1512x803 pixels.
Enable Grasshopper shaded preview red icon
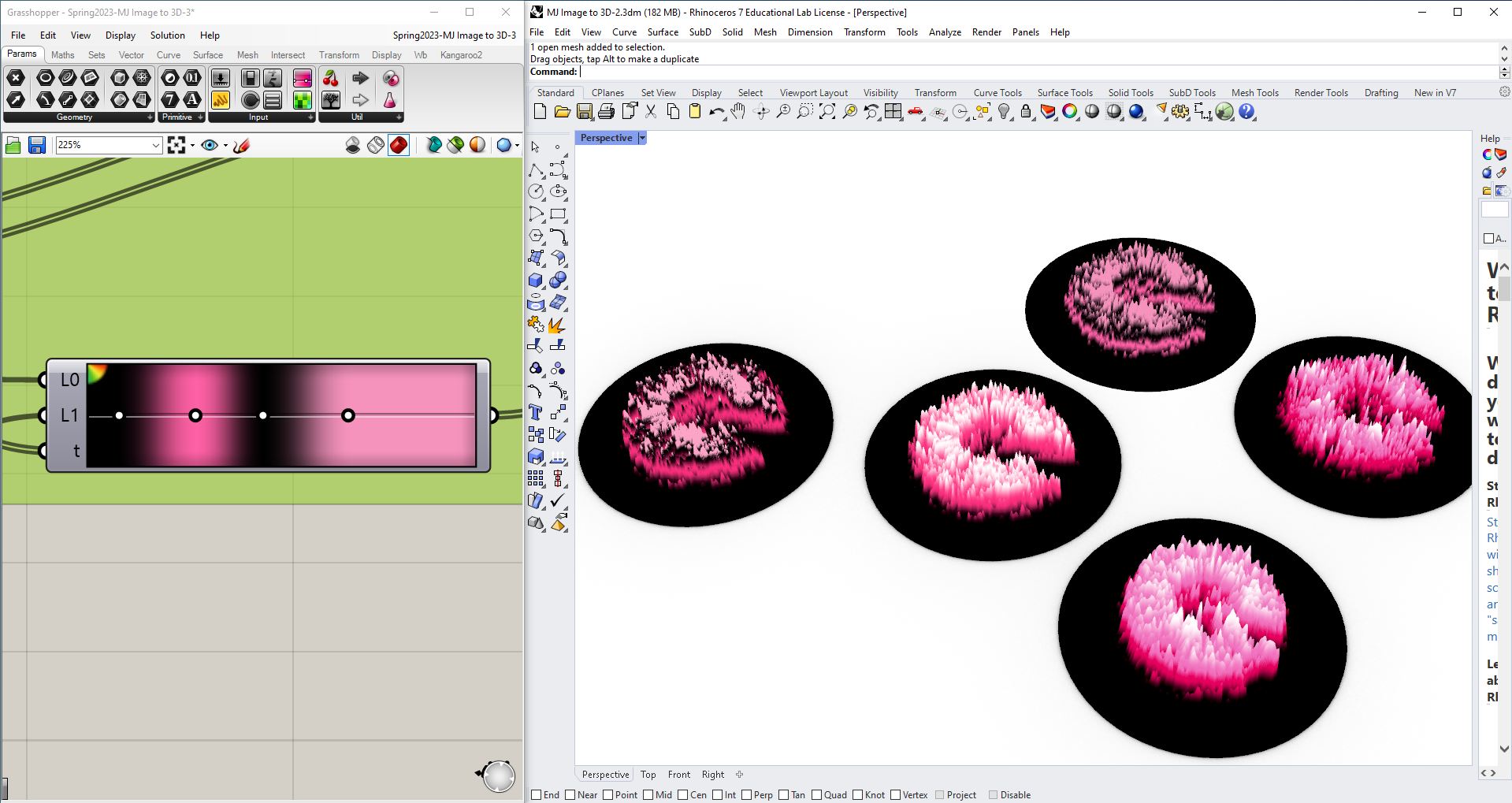(x=399, y=145)
